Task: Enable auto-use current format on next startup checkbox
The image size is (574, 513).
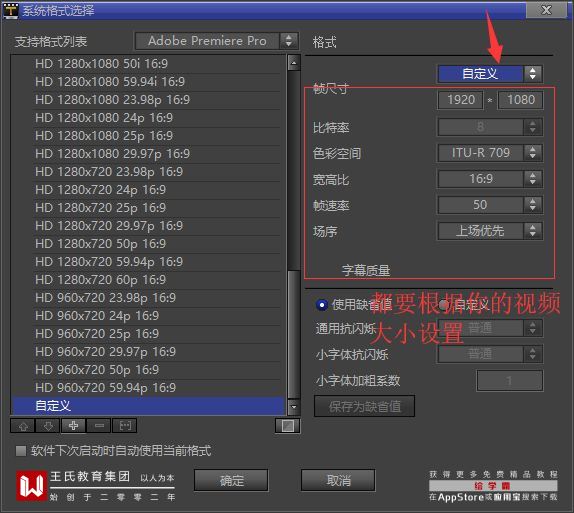Action: pyautogui.click(x=21, y=451)
